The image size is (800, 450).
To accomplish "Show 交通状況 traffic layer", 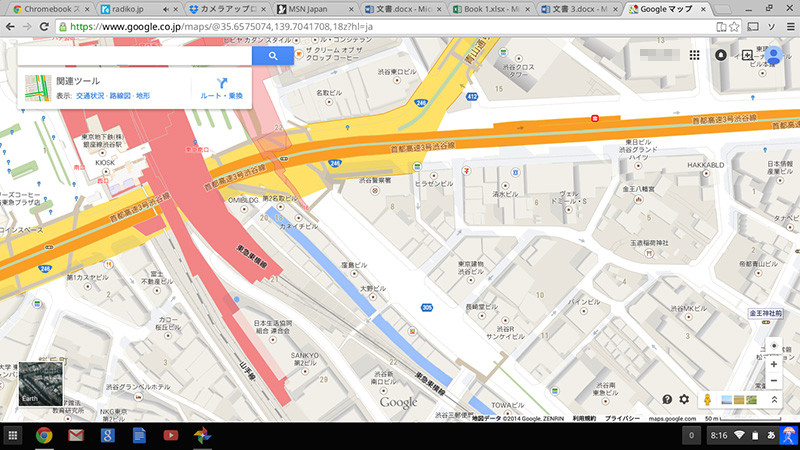I will click(x=90, y=96).
